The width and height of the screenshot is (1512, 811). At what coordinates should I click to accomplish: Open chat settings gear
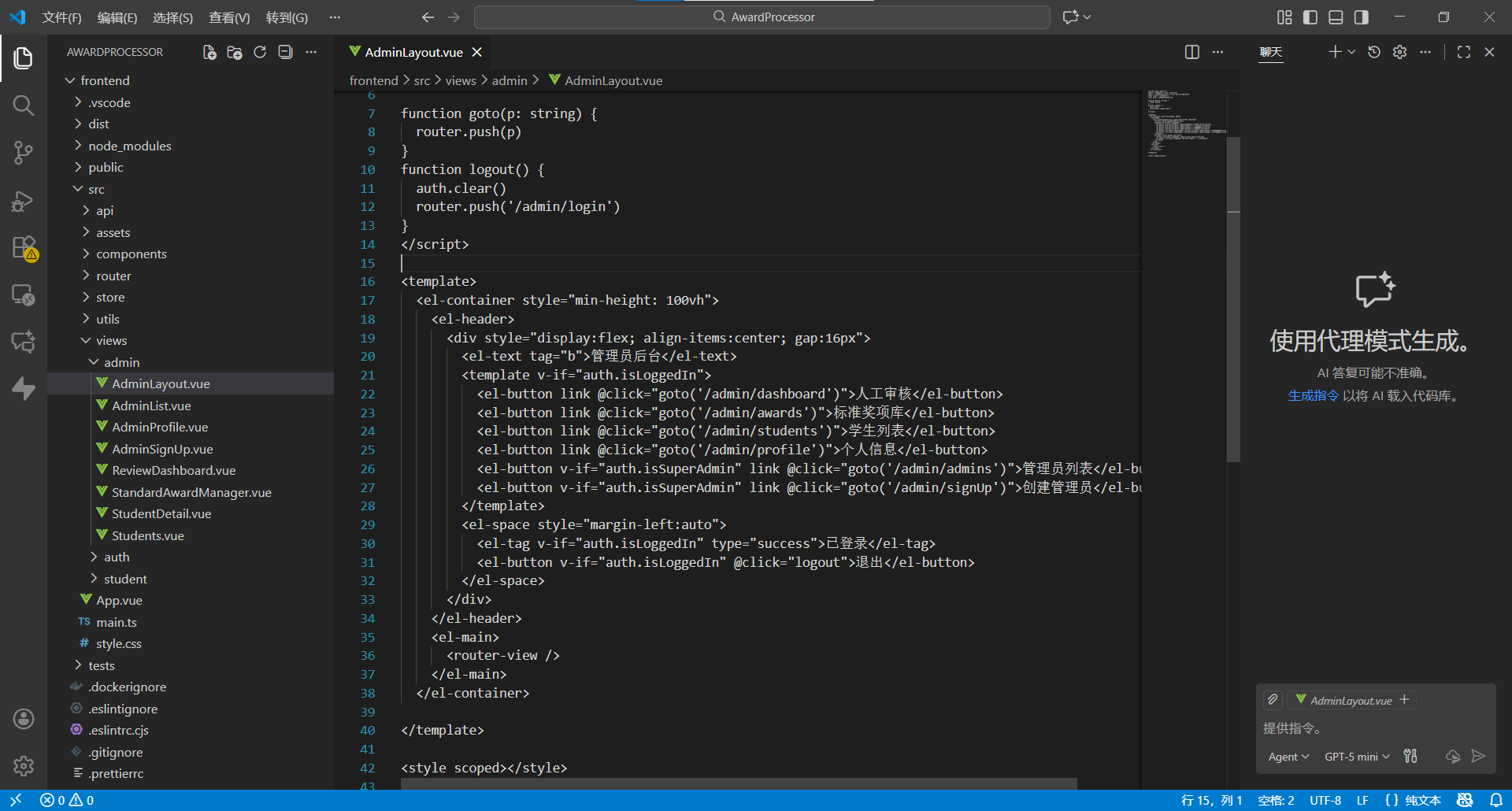point(1399,52)
